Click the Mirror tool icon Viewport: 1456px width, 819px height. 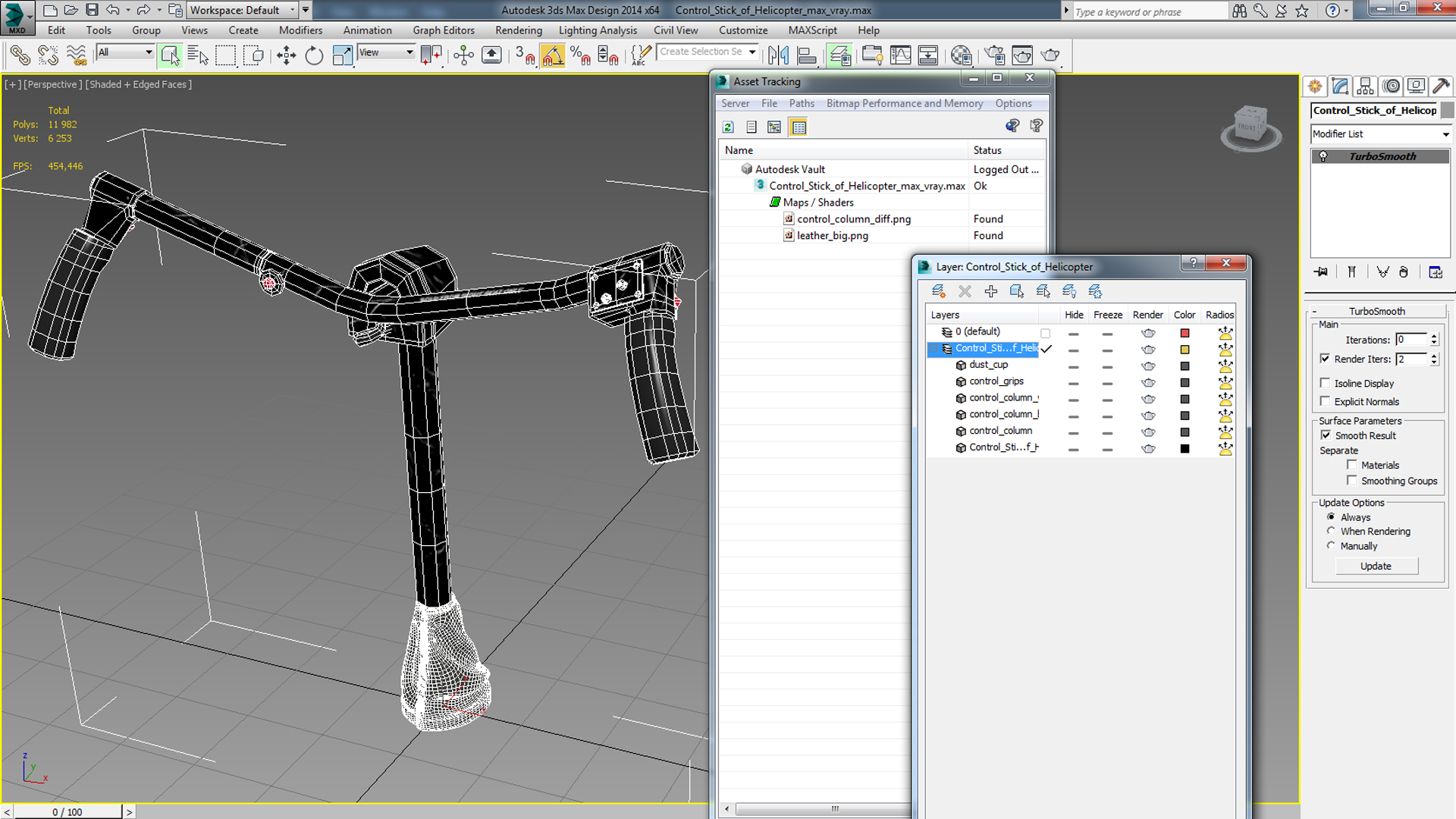778,55
